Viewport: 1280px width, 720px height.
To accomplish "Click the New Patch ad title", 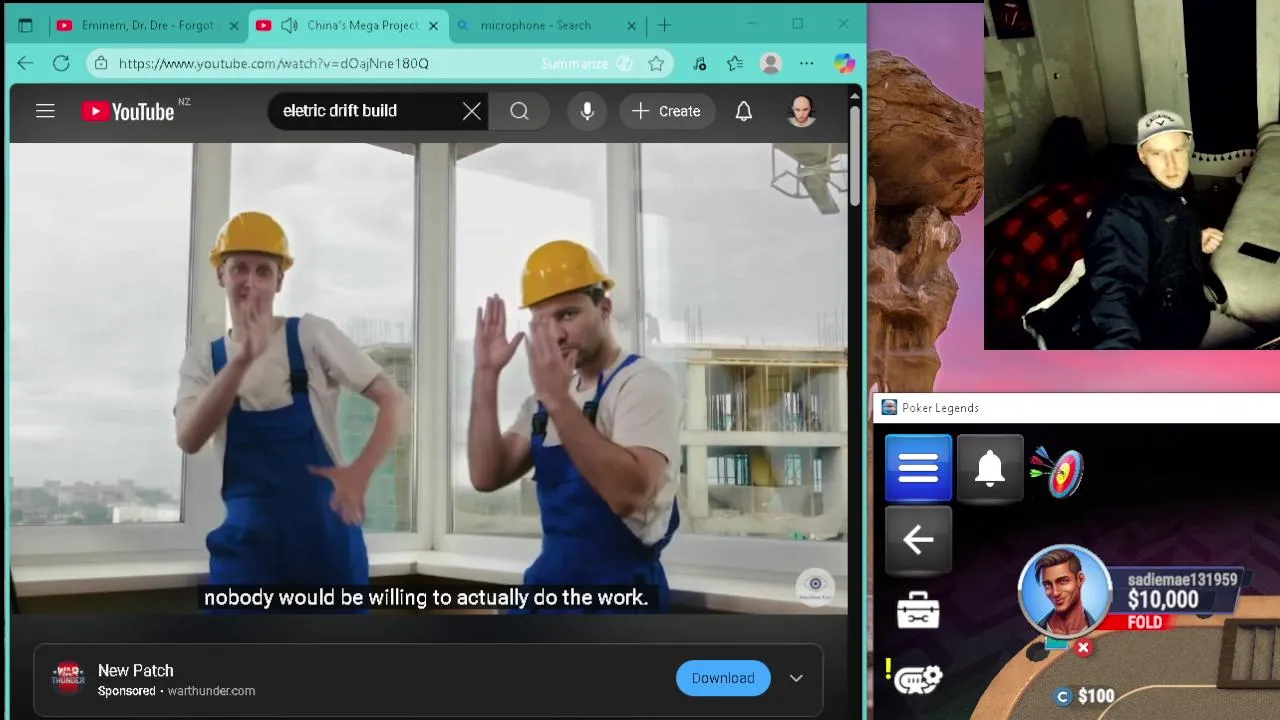I will pos(136,670).
